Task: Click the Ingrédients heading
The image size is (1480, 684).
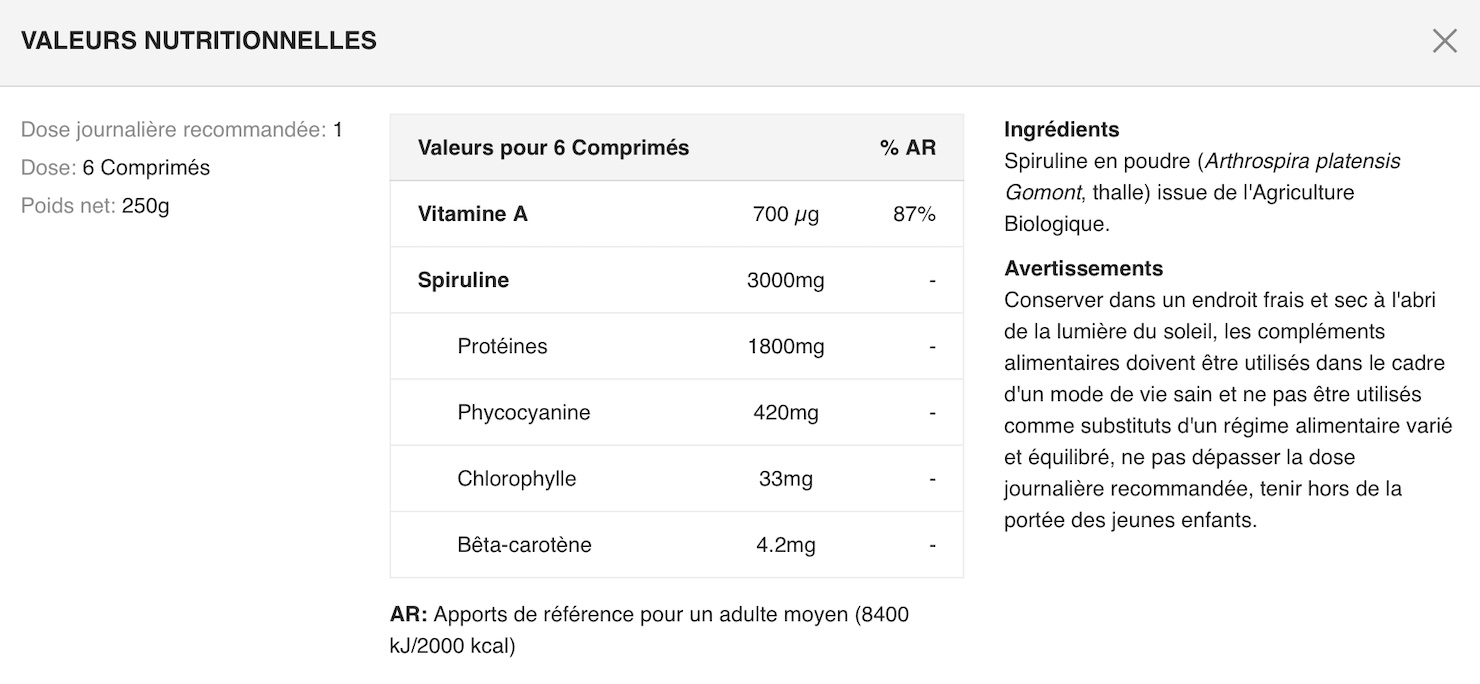Action: [x=1061, y=130]
